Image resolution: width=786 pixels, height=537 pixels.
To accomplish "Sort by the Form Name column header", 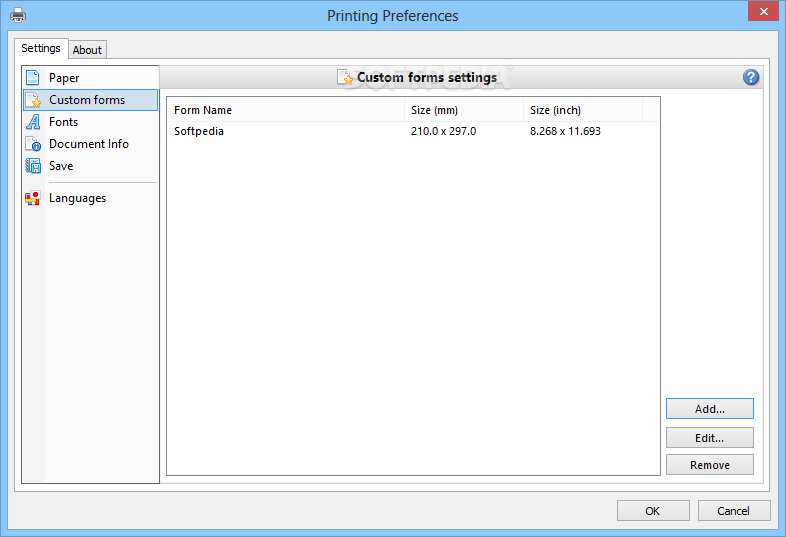I will click(286, 110).
